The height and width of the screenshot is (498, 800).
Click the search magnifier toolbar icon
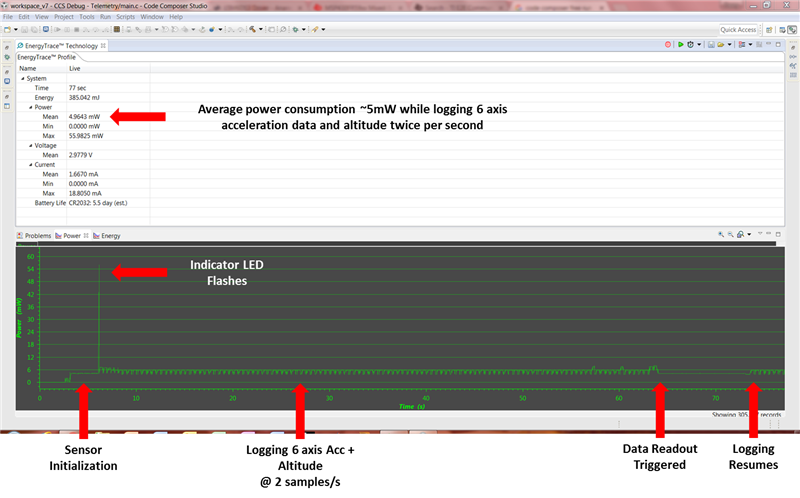(283, 30)
